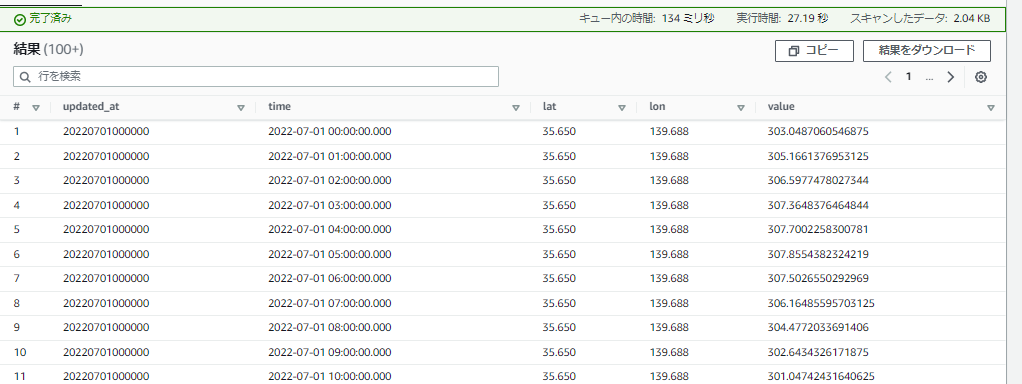Select page 1 in pagination
This screenshot has height=384, width=1022.
tap(909, 77)
